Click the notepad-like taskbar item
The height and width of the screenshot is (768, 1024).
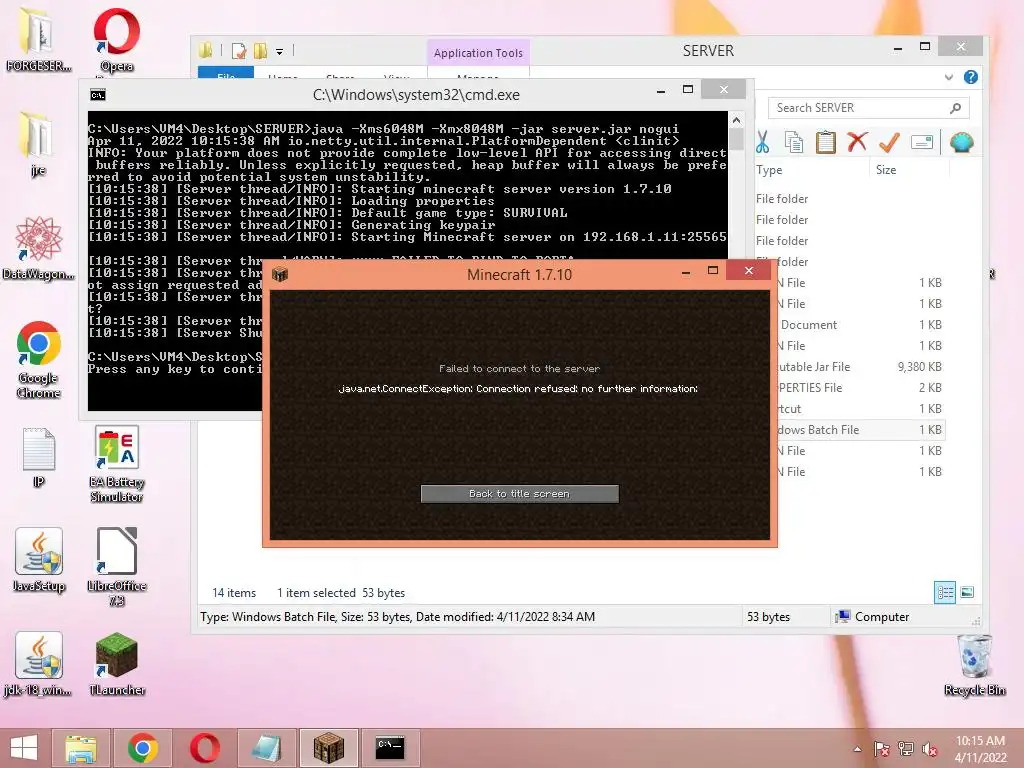coord(266,748)
